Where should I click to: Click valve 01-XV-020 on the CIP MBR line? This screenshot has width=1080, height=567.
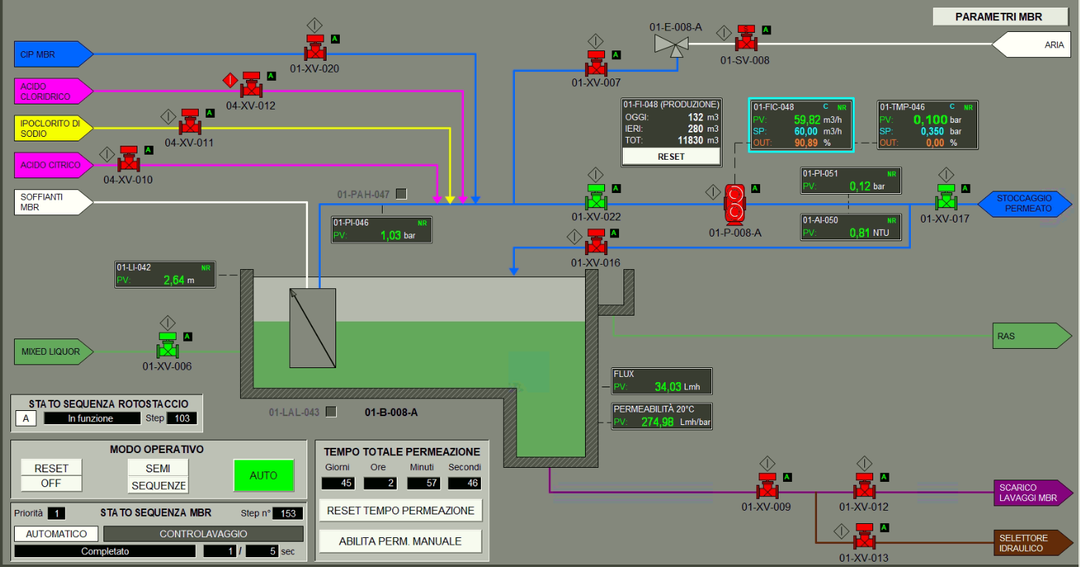[x=315, y=48]
